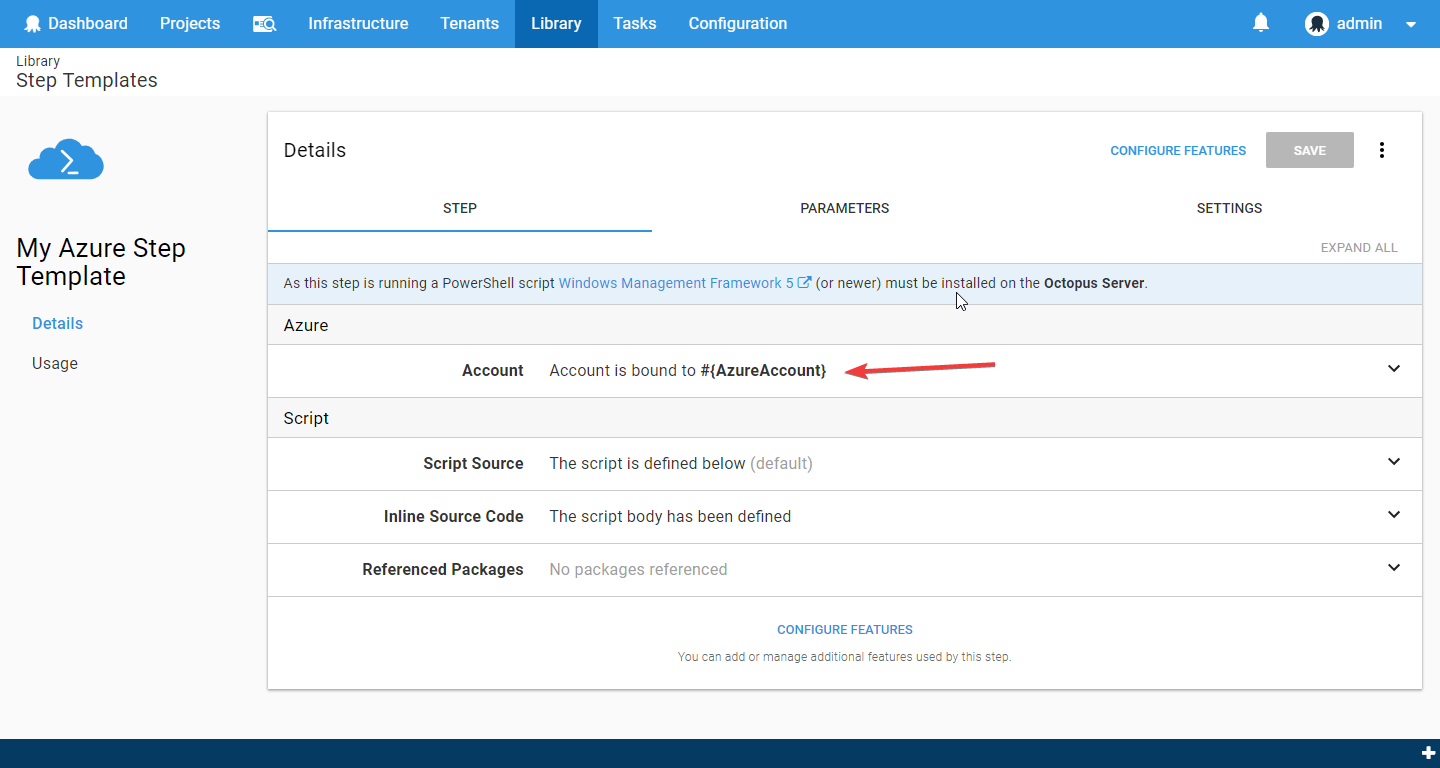Click Expand All link
The height and width of the screenshot is (768, 1440).
click(x=1359, y=248)
